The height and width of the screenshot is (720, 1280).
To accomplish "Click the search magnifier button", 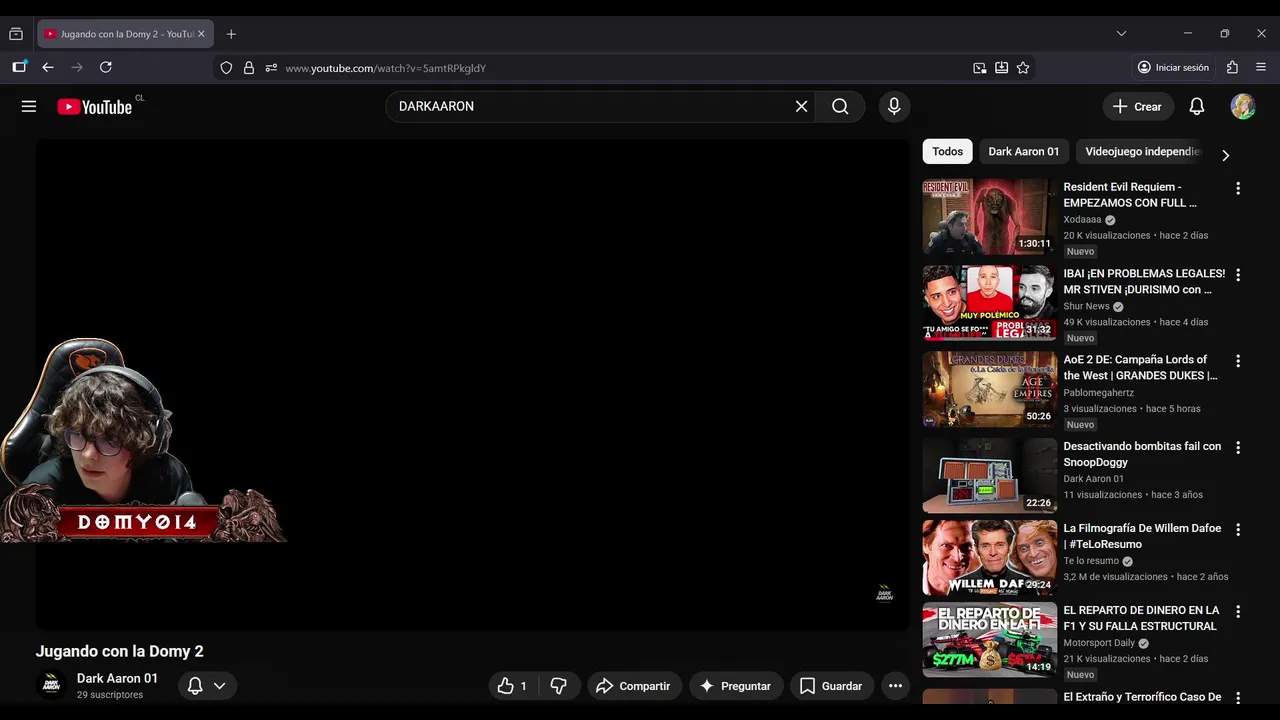I will (840, 106).
